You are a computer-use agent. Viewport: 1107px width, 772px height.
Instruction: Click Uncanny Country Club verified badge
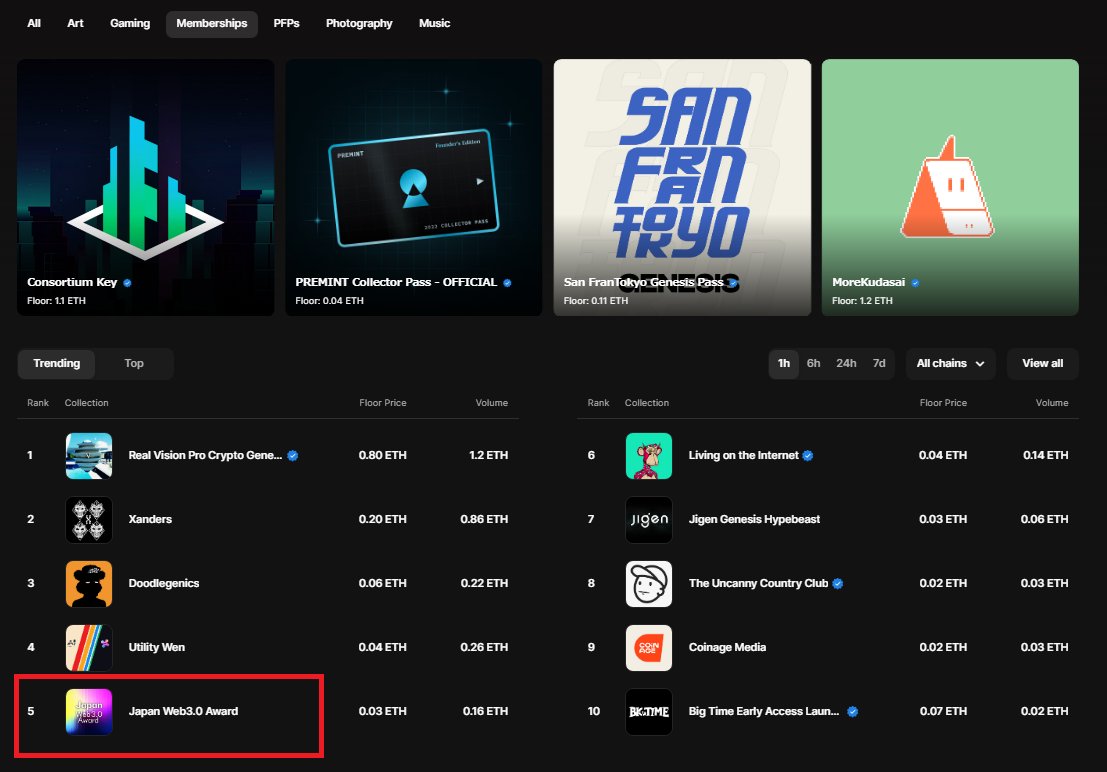coord(837,583)
